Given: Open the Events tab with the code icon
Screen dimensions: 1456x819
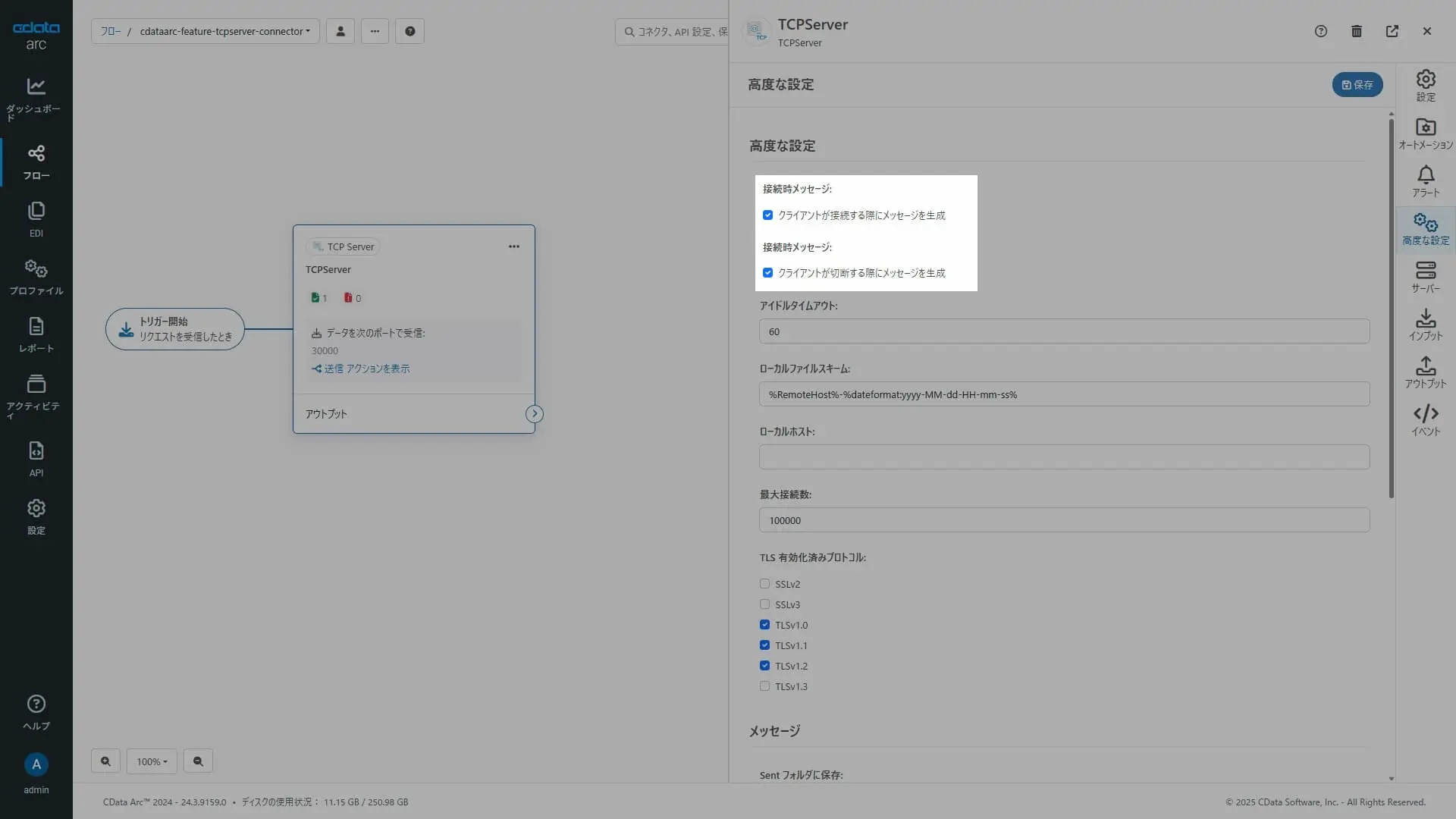Looking at the screenshot, I should pos(1425,420).
